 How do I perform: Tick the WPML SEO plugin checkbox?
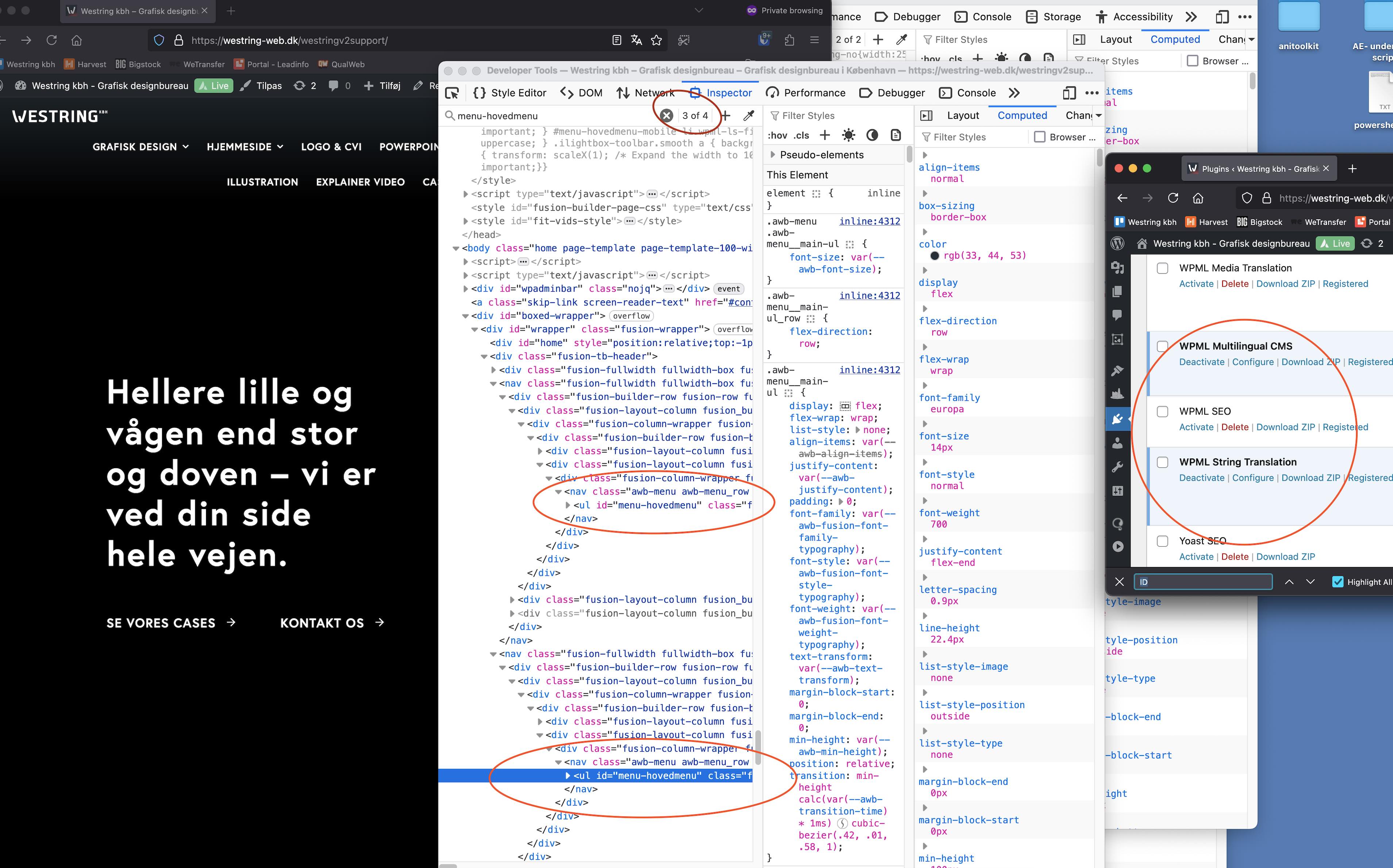pos(1162,411)
